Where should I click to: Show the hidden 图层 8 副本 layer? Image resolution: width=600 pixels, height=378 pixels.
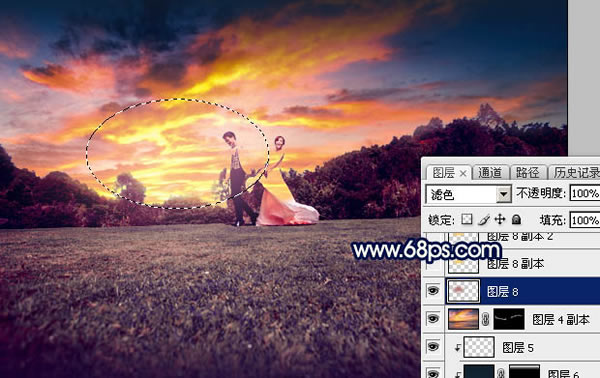433,263
